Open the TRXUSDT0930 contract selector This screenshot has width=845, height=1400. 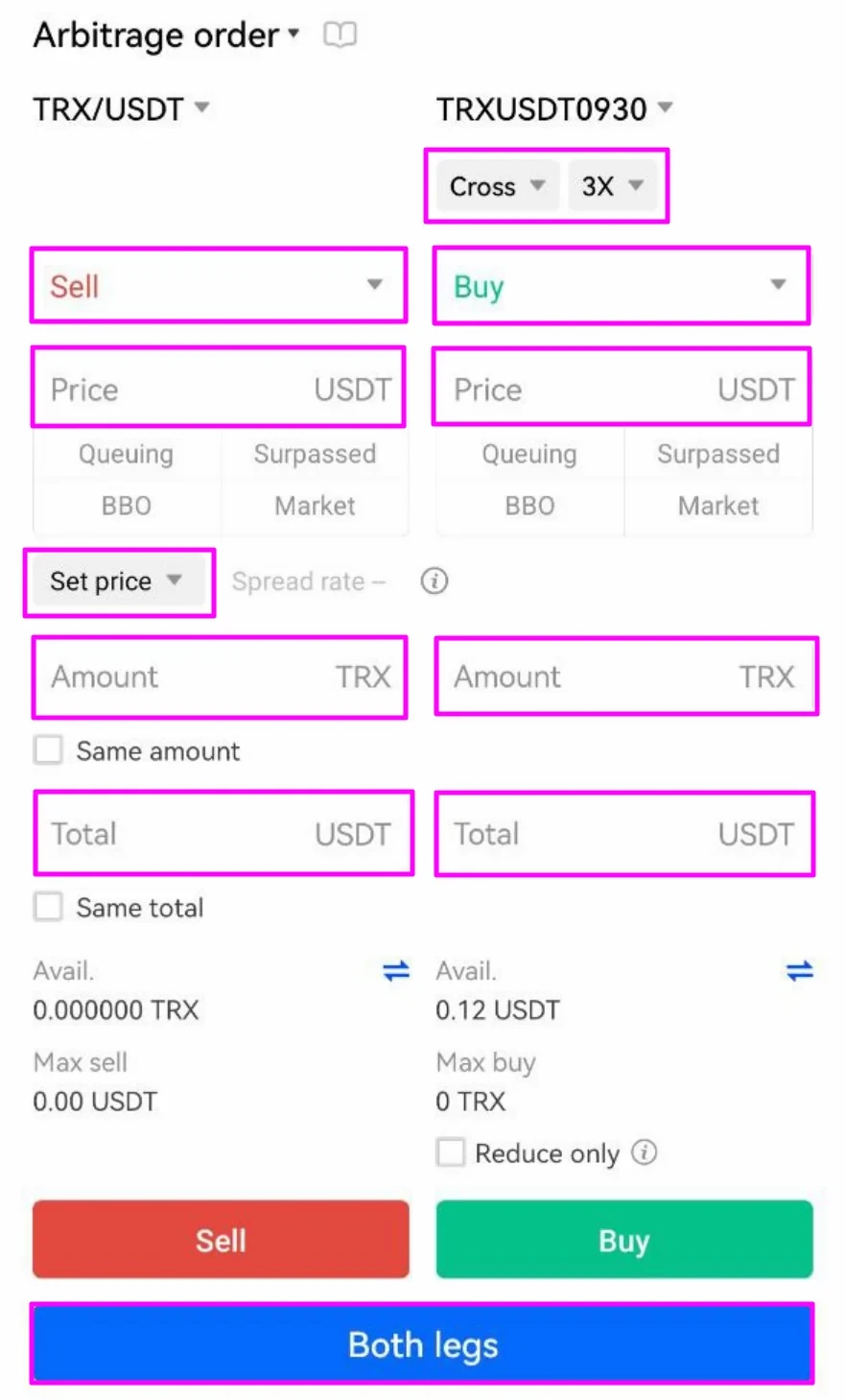554,109
